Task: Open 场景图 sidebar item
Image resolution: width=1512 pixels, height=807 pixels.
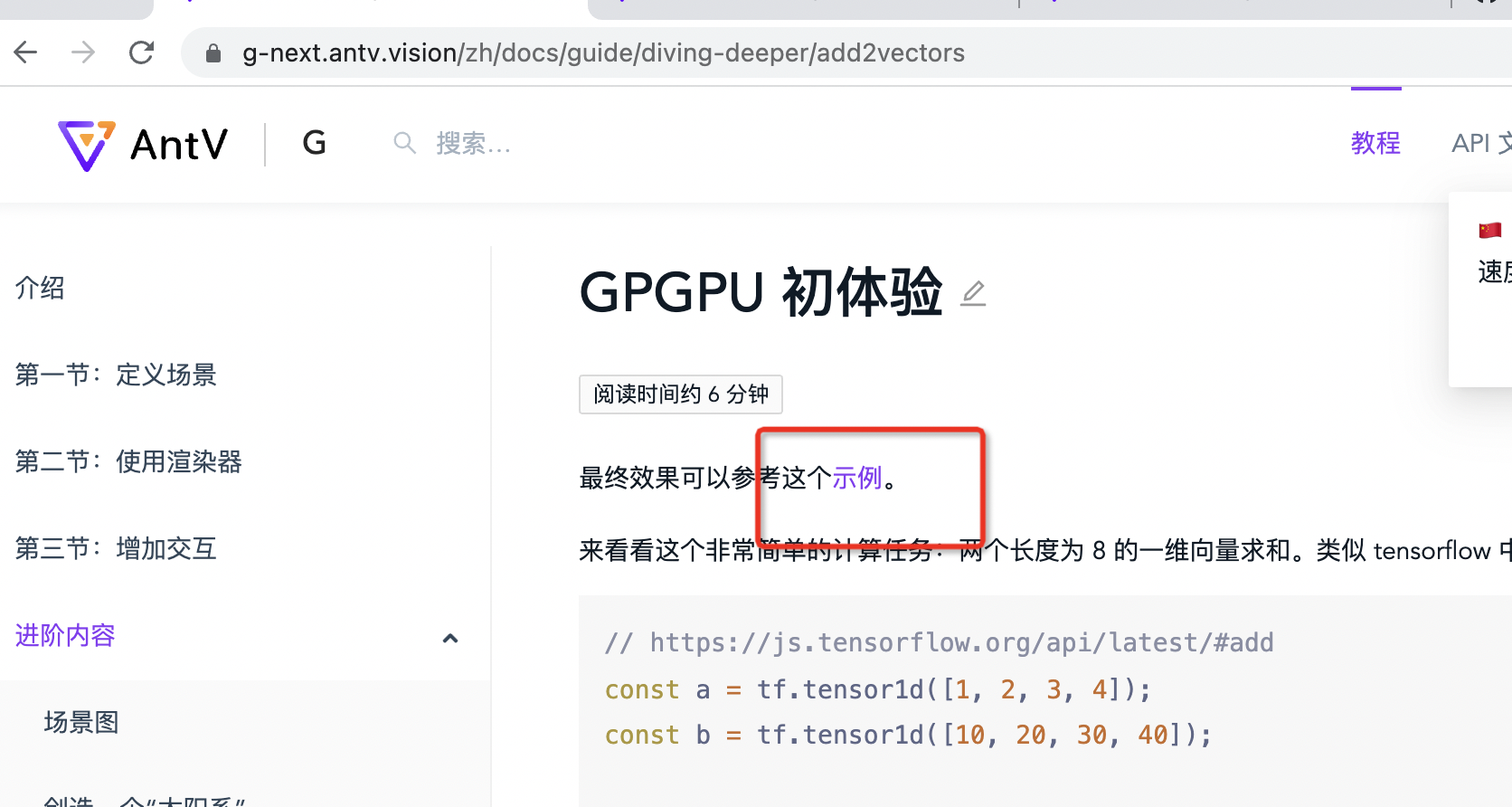Action: click(x=81, y=722)
